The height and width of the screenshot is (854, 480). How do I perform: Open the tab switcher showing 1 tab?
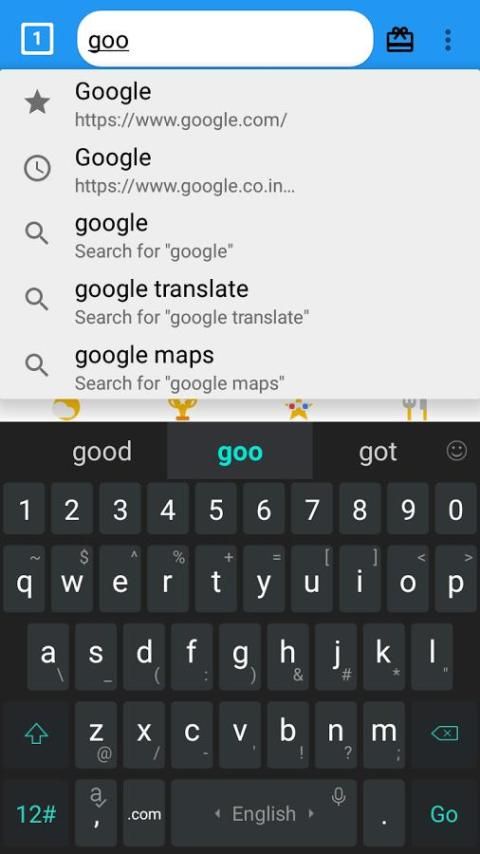[37, 39]
